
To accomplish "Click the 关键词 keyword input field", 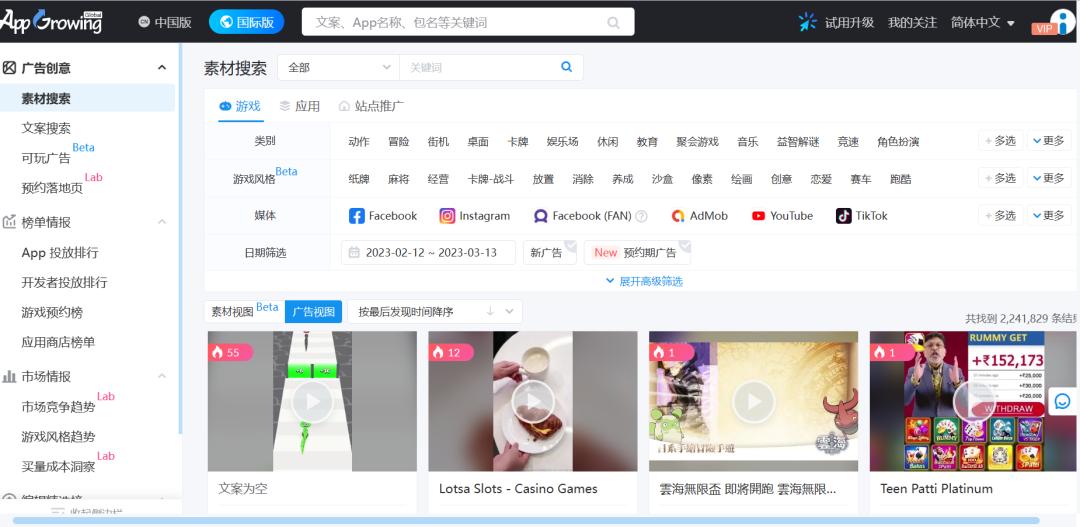I will [479, 68].
